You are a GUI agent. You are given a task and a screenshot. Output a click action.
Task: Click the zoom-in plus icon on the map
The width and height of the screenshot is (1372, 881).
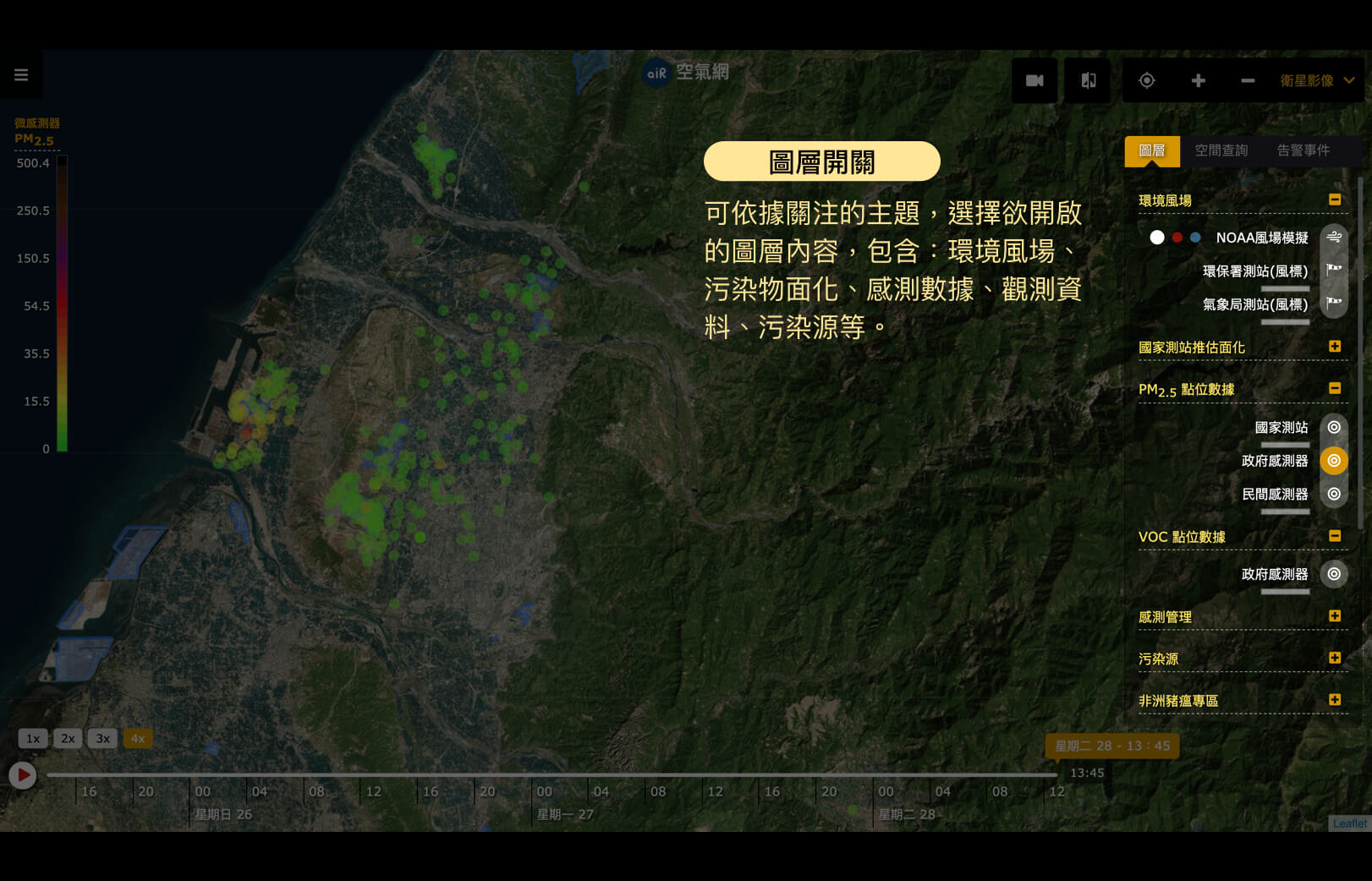click(1198, 80)
